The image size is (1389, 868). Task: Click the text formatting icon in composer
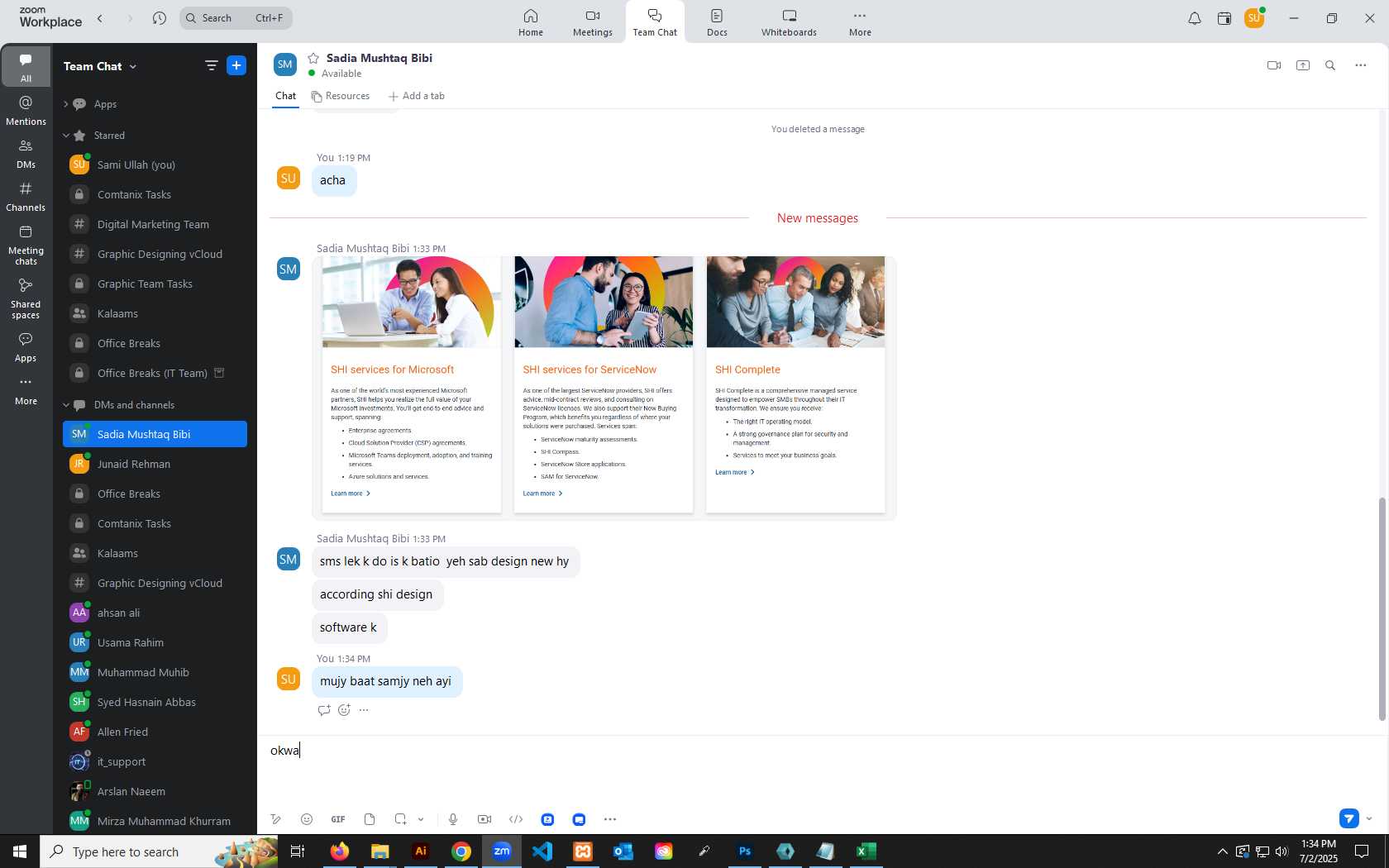(276, 819)
